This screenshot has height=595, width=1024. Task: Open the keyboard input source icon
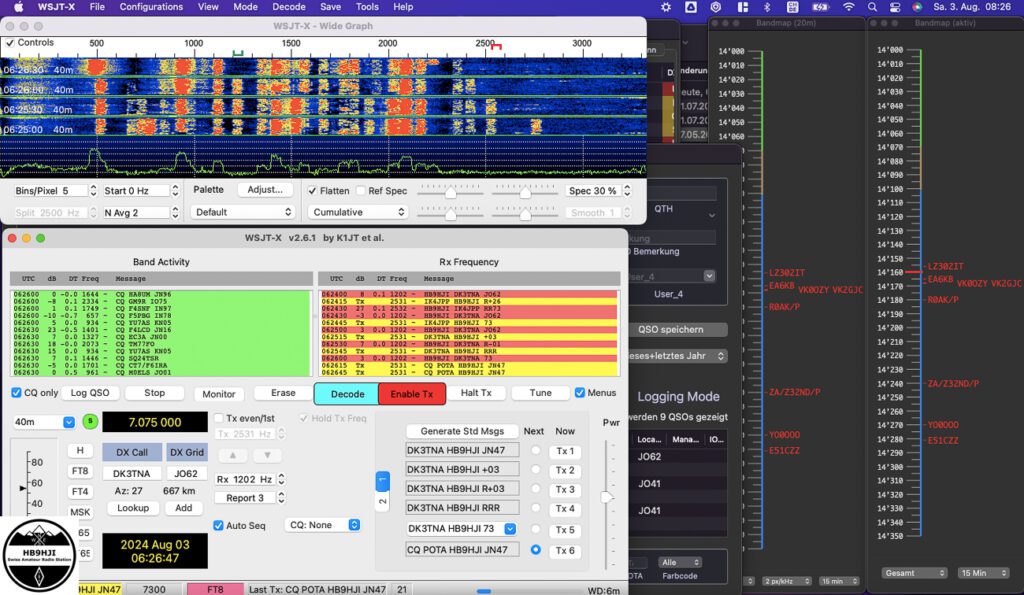(792, 7)
